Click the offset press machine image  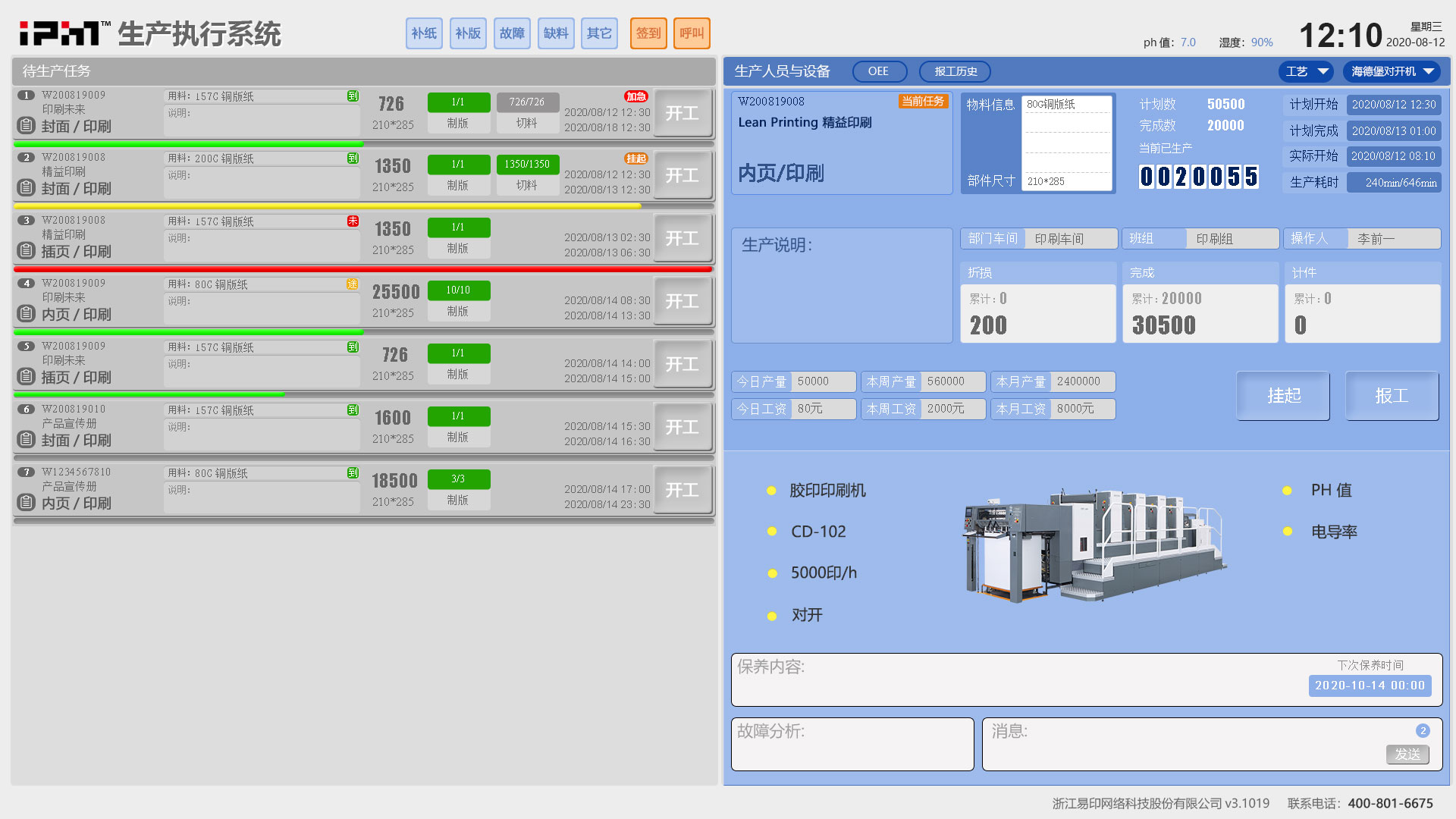pyautogui.click(x=1093, y=544)
